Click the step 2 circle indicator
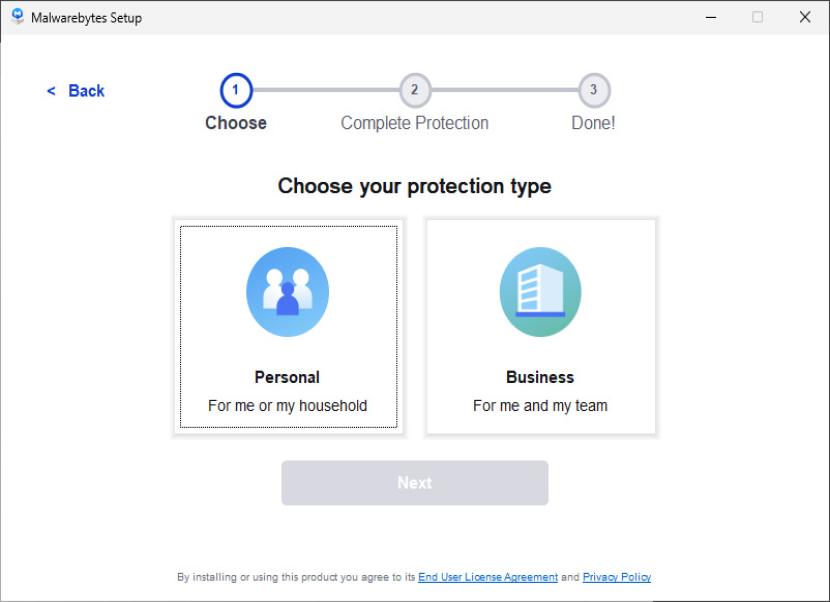Screen dimensions: 830x602 click(414, 90)
